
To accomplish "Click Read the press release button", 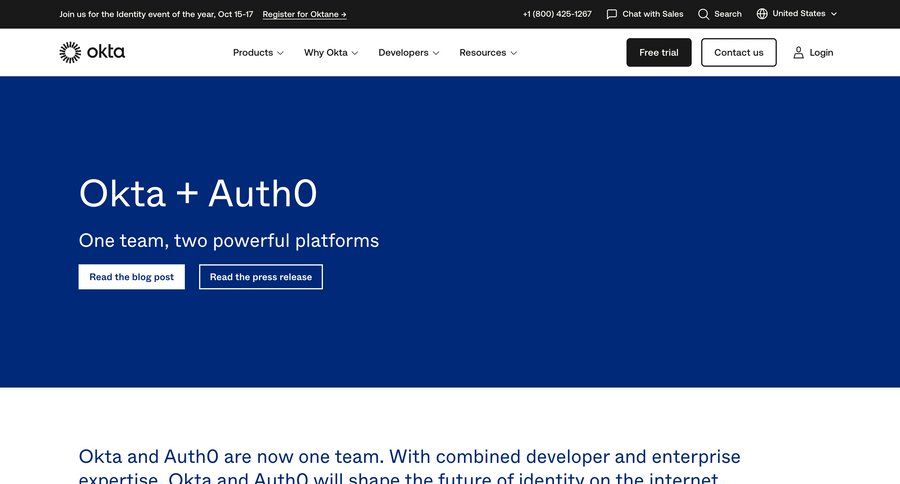I will coord(261,277).
